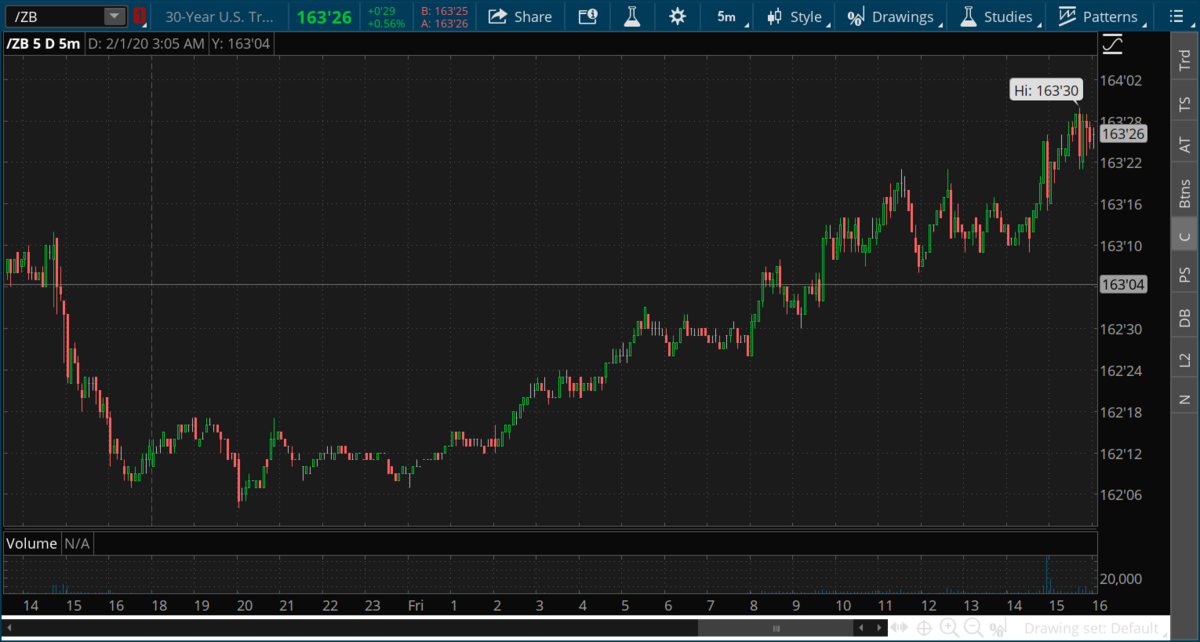Open the DB sidebar tab
The width and height of the screenshot is (1200, 642).
coord(1184,317)
